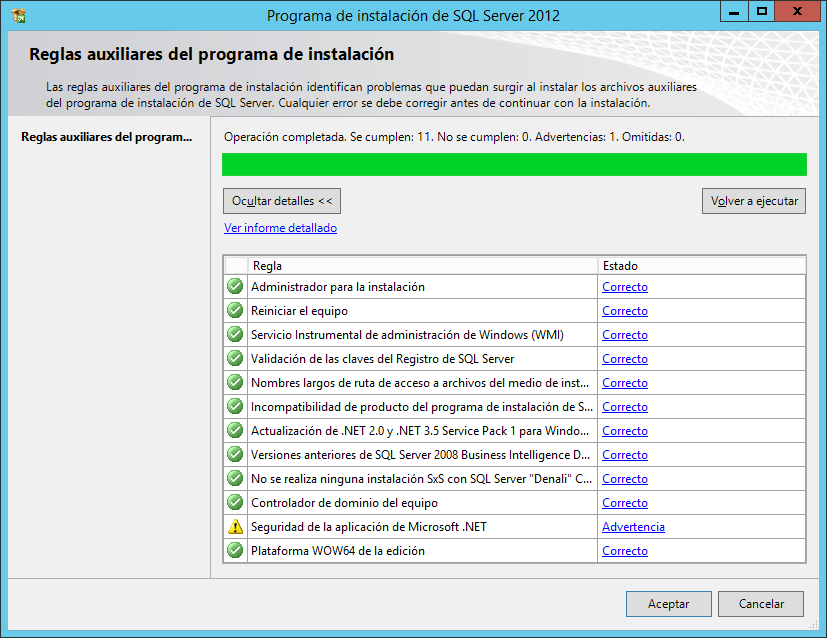Image resolution: width=827 pixels, height=638 pixels.
Task: Select the check icon next to Reiniciar el equipo
Action: [234, 310]
